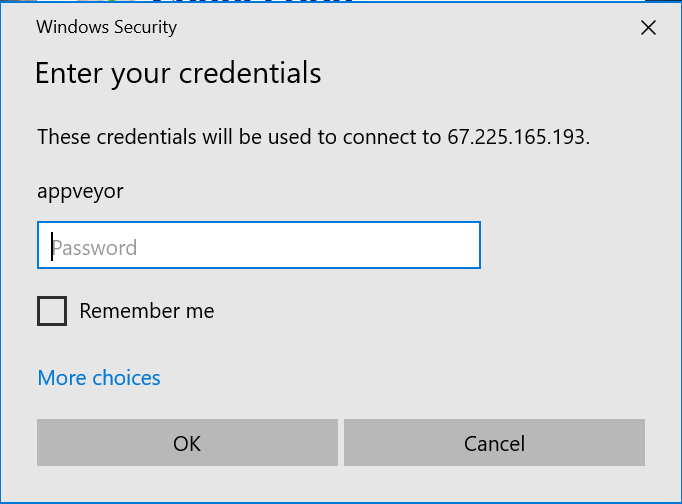This screenshot has width=682, height=504.
Task: Click empty dialog area beside More choices
Action: [x=391, y=377]
